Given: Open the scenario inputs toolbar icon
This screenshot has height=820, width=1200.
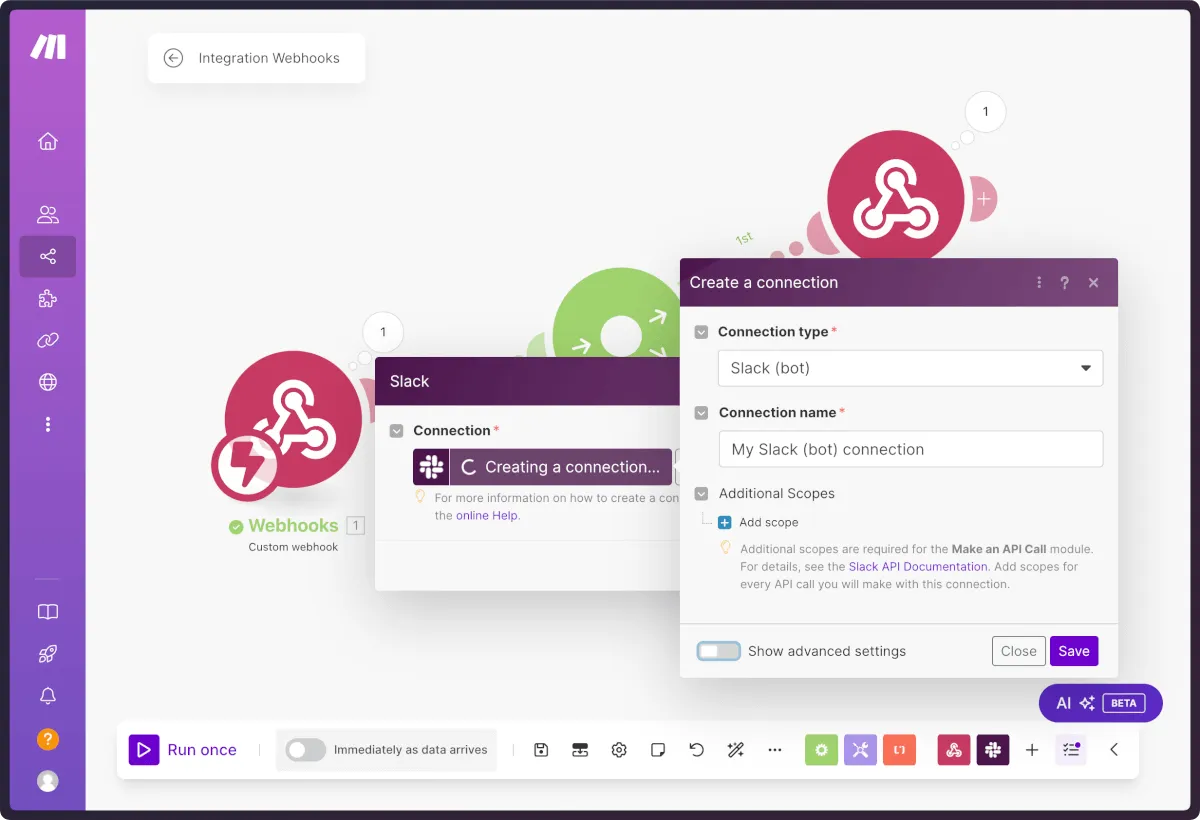Looking at the screenshot, I should 580,750.
